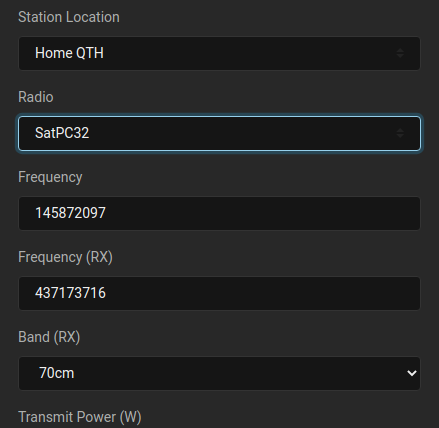Click the 70cm selected band text
The image size is (439, 428).
click(x=57, y=373)
